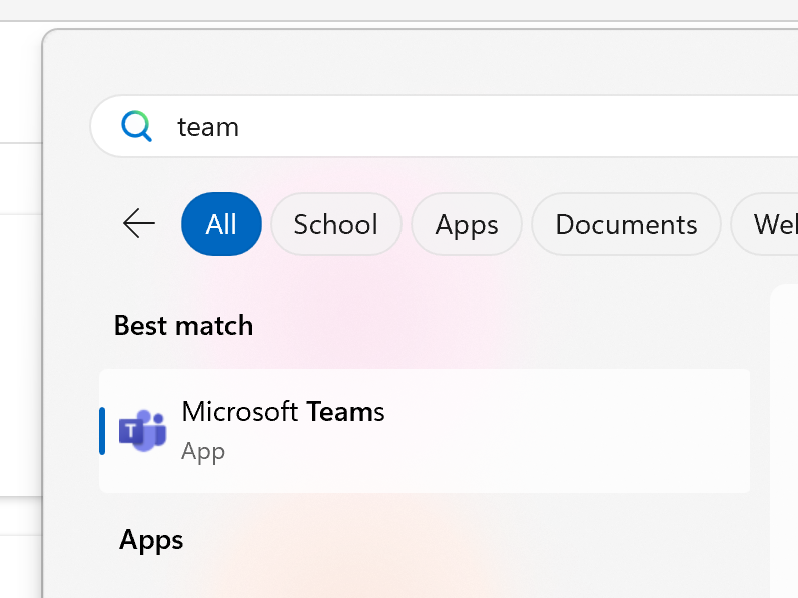Switch to the School filter tab

click(x=336, y=224)
